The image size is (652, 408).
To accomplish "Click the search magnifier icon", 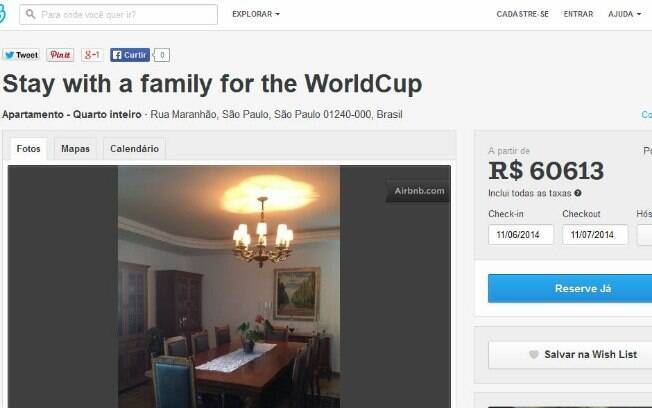I will 30,14.
